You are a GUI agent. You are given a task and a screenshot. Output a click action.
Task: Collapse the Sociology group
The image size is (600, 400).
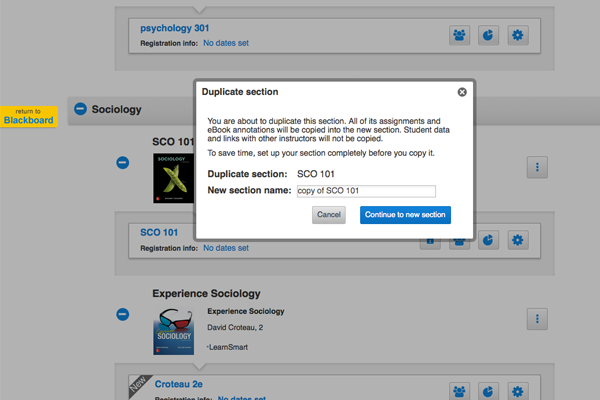tap(80, 109)
